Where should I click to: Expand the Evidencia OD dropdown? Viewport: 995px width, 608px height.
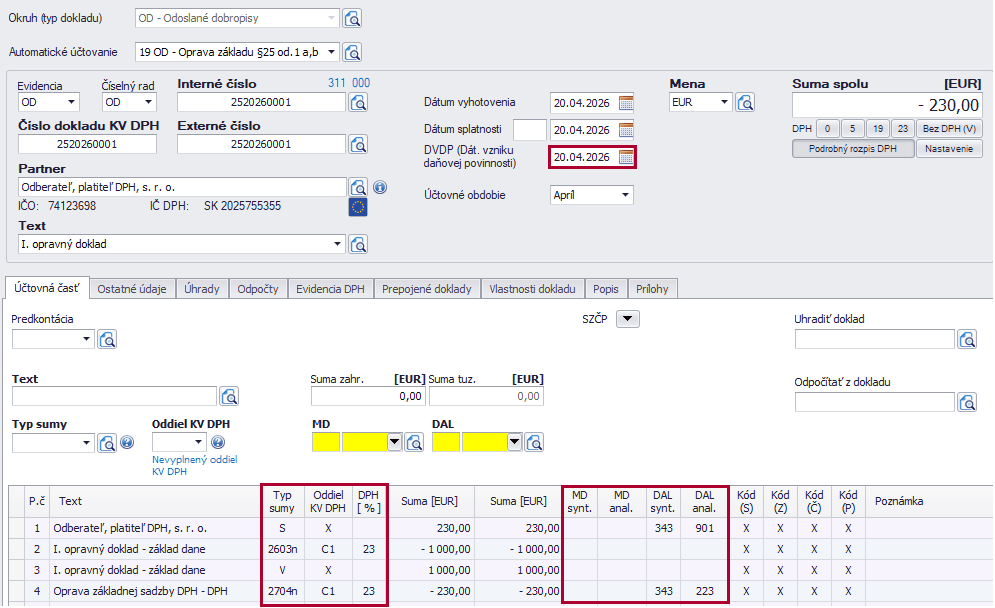point(72,102)
